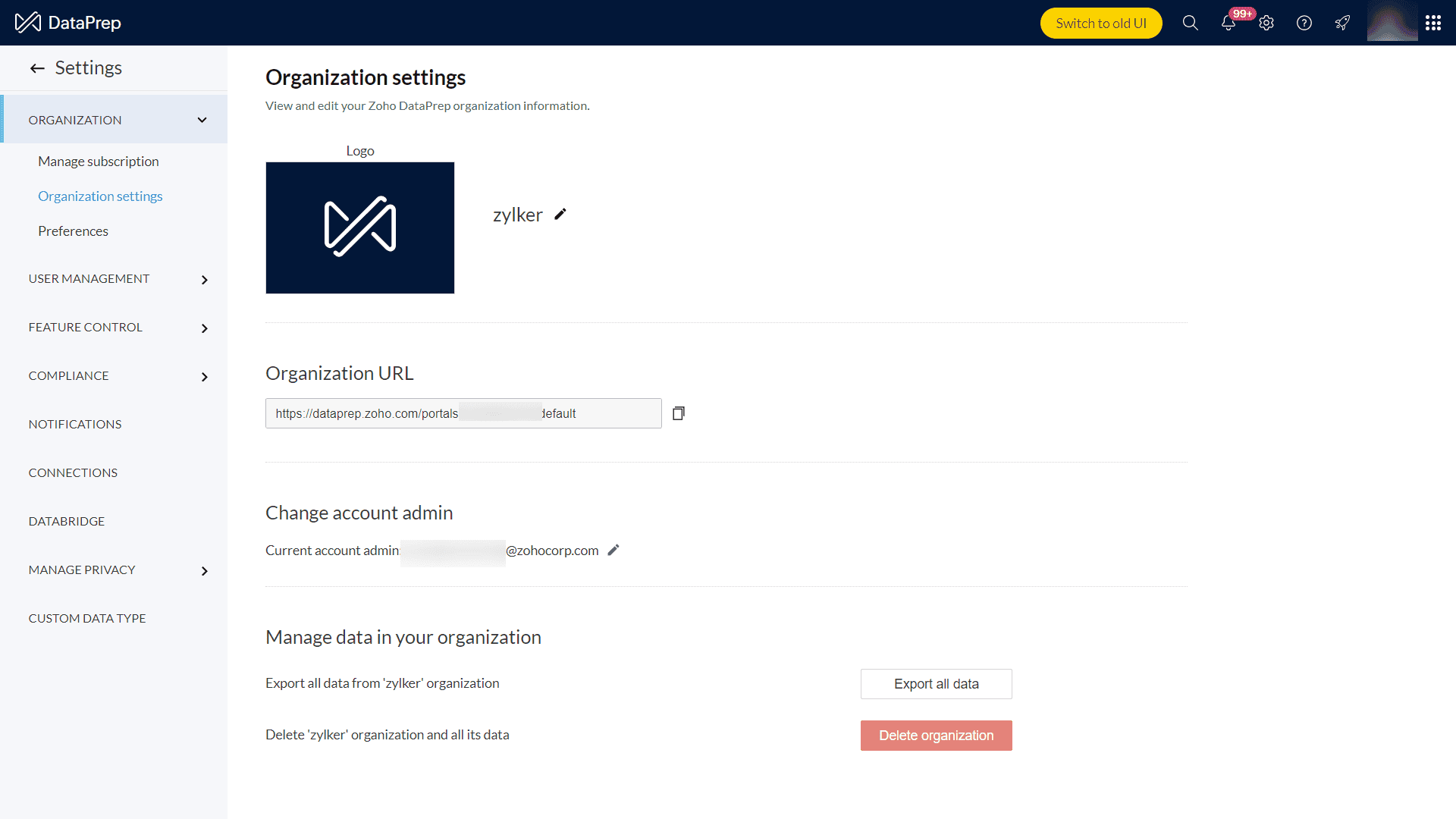
Task: Open Manage subscription menu item
Action: pyautogui.click(x=99, y=162)
